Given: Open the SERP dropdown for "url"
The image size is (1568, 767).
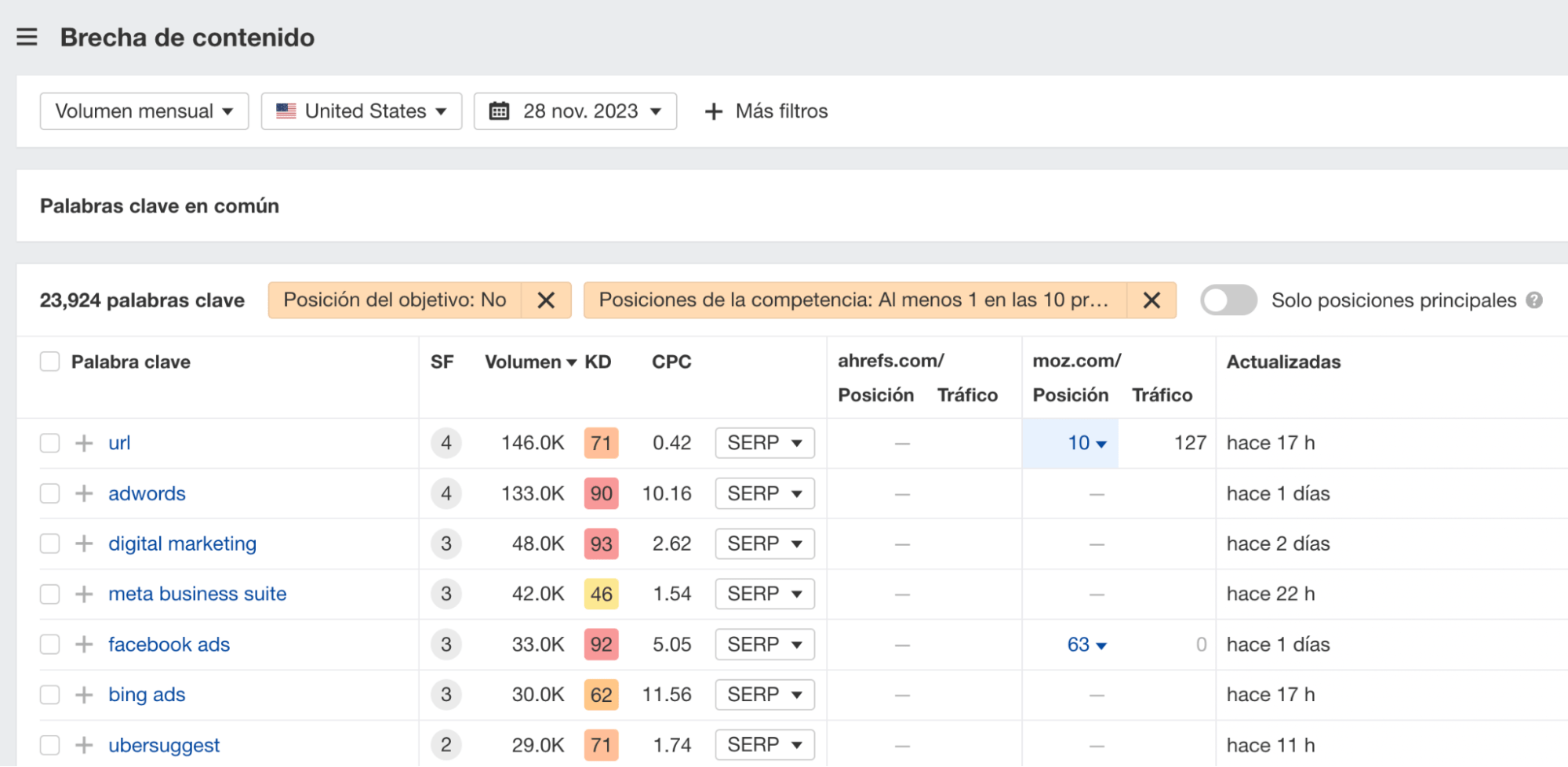Looking at the screenshot, I should click(x=764, y=442).
